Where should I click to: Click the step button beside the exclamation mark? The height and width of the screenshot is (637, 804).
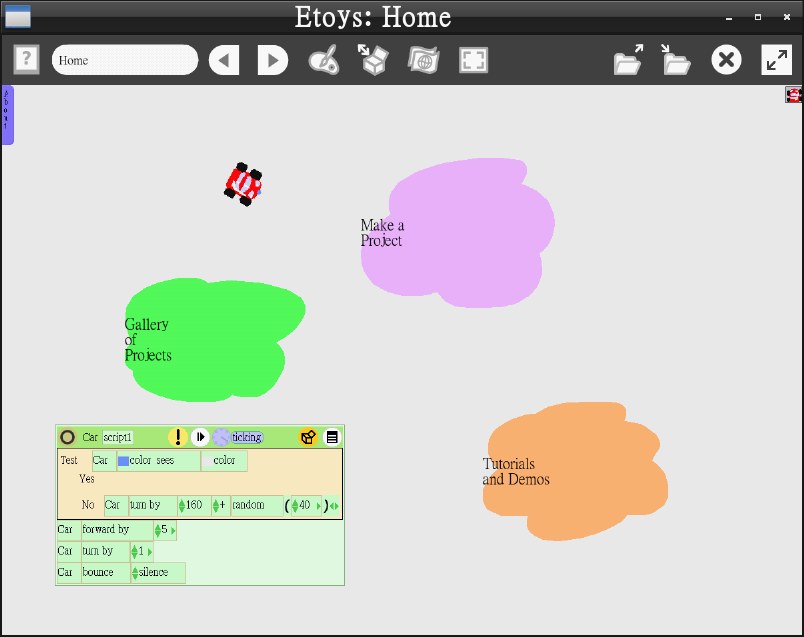(200, 437)
